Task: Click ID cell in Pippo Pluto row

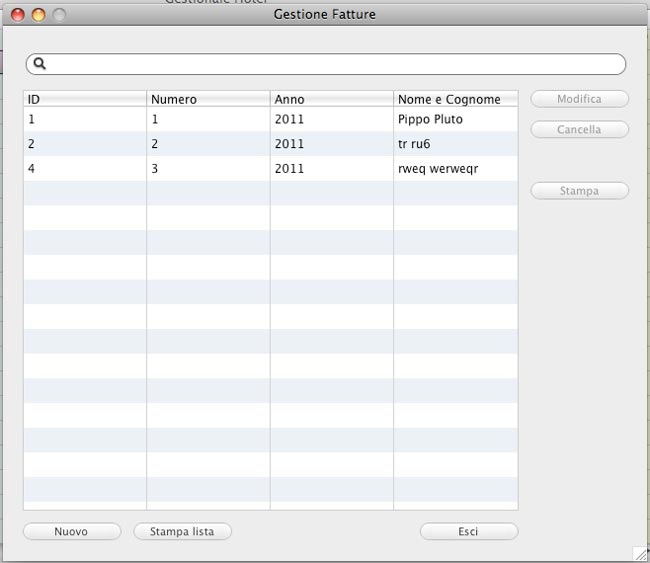Action: [x=85, y=119]
